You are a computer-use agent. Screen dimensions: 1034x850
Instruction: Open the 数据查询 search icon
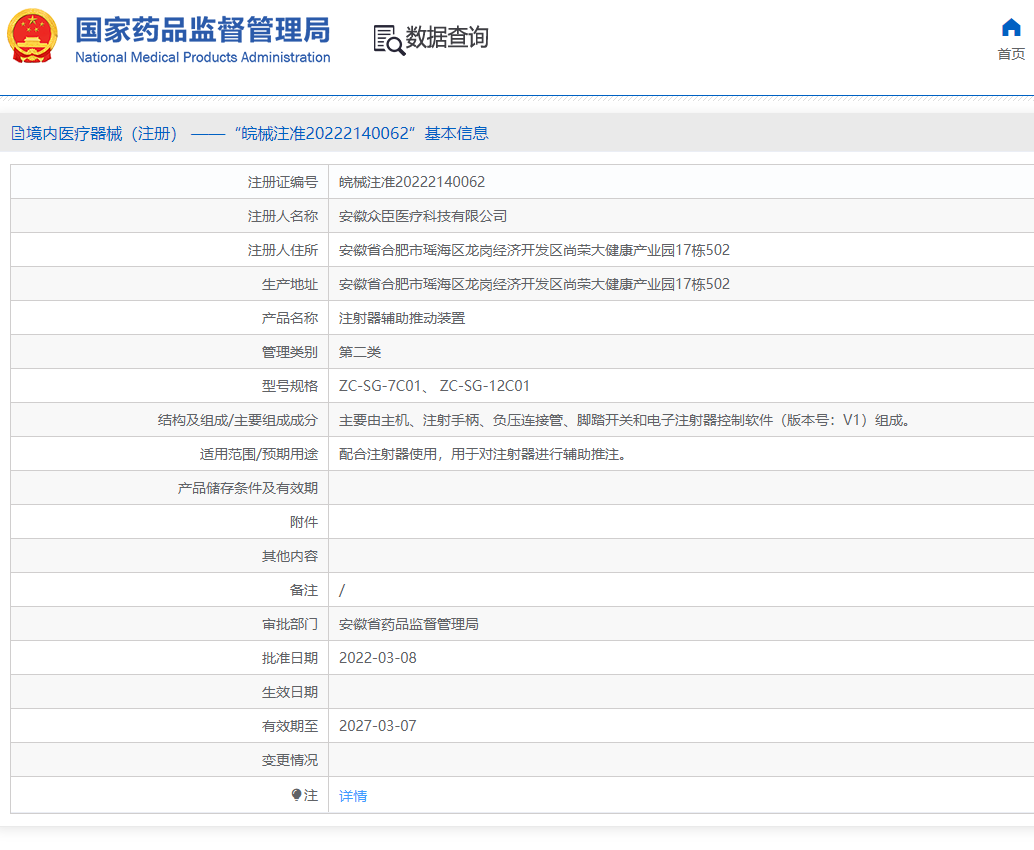point(389,40)
